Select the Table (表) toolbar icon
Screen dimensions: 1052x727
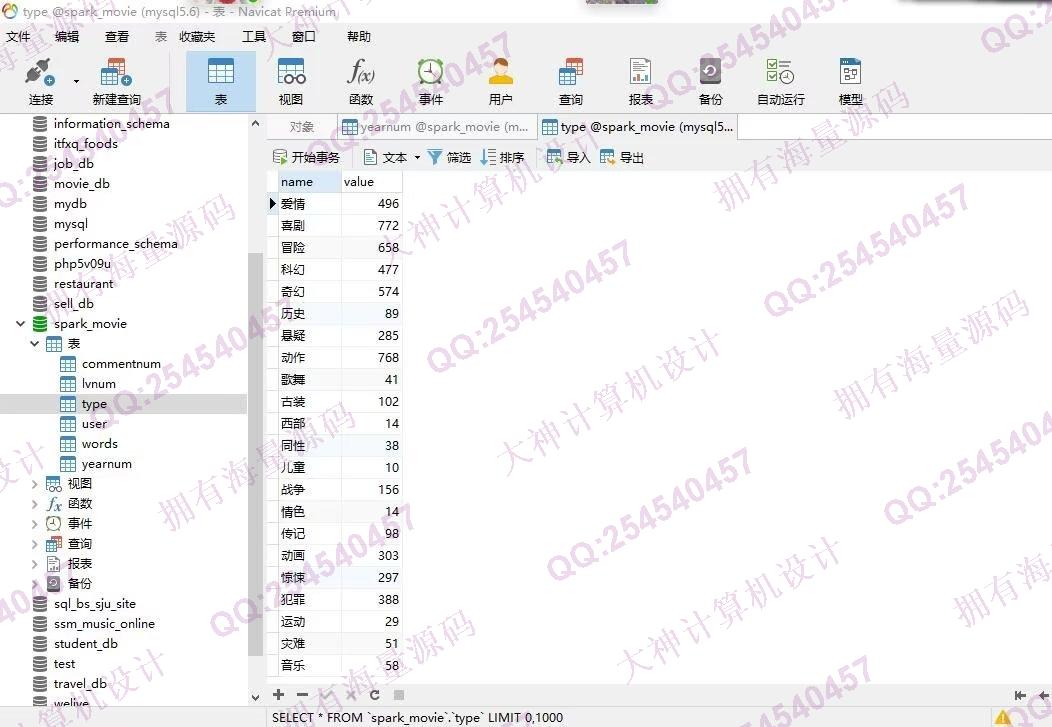pyautogui.click(x=221, y=82)
